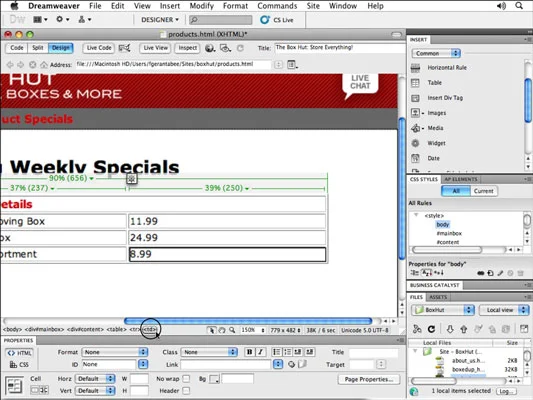Screen dimensions: 533x400
Task: Open the Format dropdown
Action: coord(115,352)
